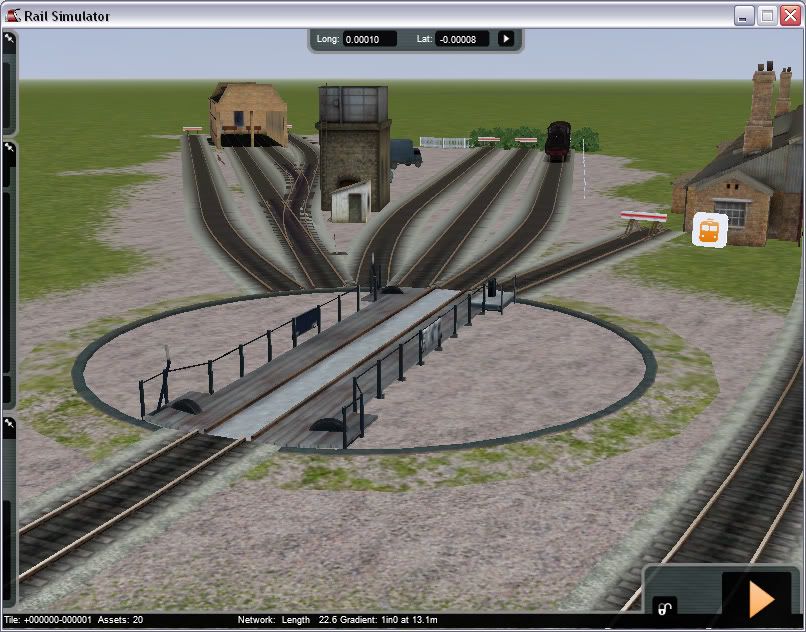
Task: Click the go arrow next to Lat field
Action: click(x=506, y=39)
